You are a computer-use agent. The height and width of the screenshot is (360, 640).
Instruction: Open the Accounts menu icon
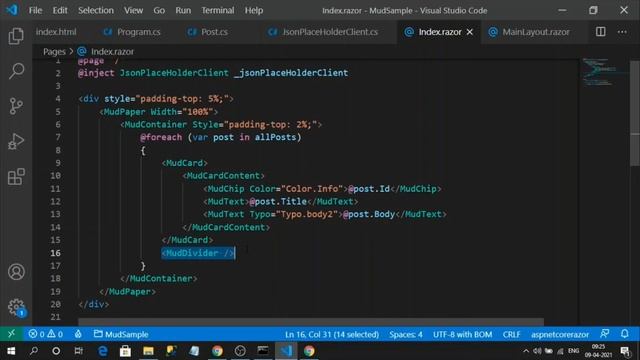pos(16,272)
